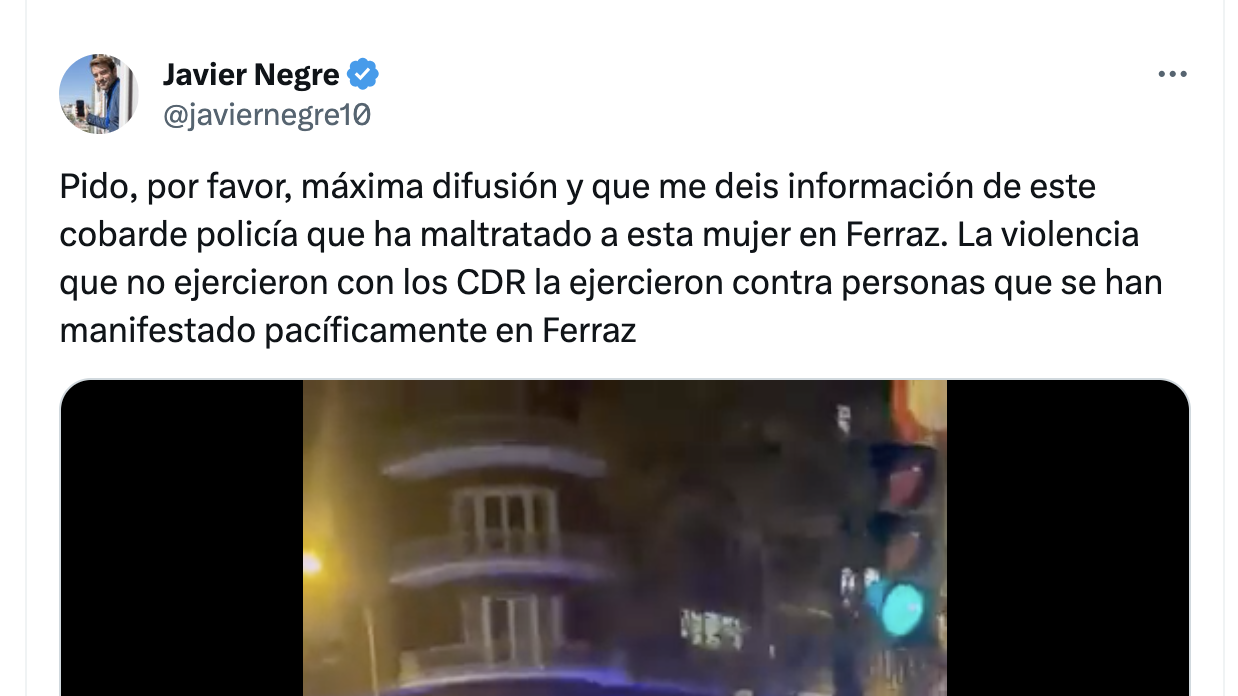Click the upper balcony windows in the video
The image size is (1238, 696).
[506, 524]
